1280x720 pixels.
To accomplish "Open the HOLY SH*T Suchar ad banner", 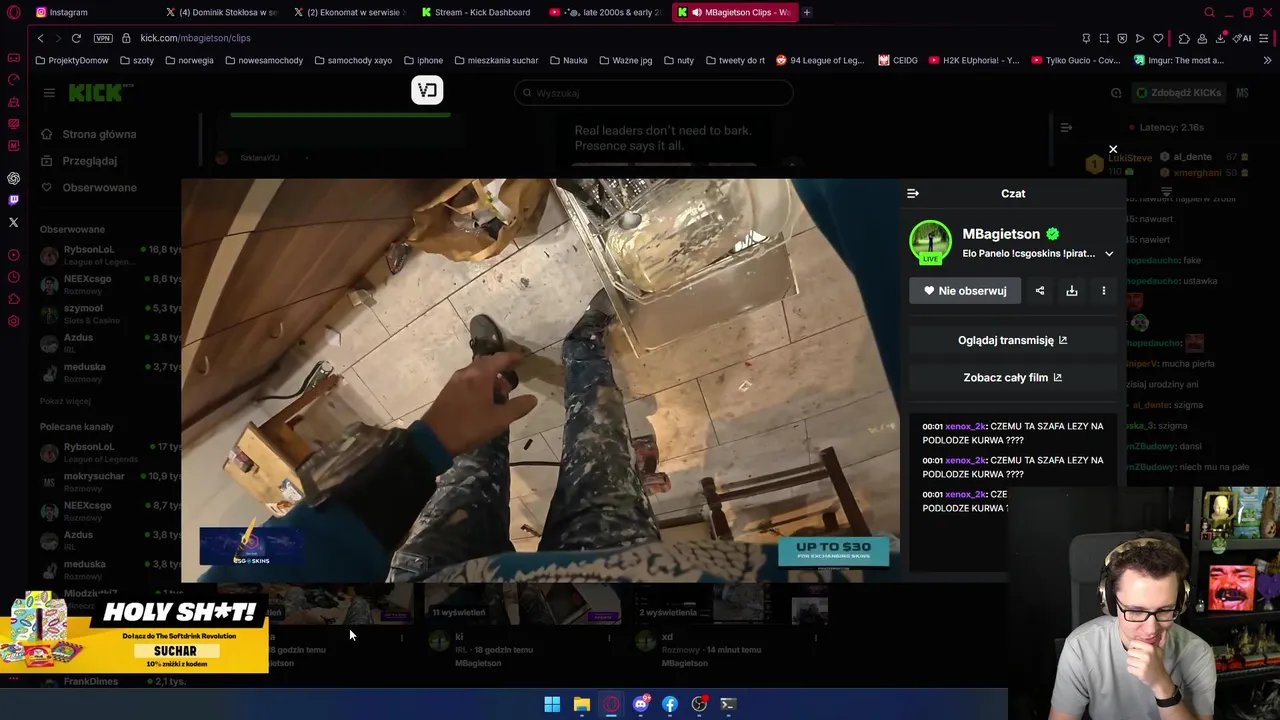I will 134,632.
